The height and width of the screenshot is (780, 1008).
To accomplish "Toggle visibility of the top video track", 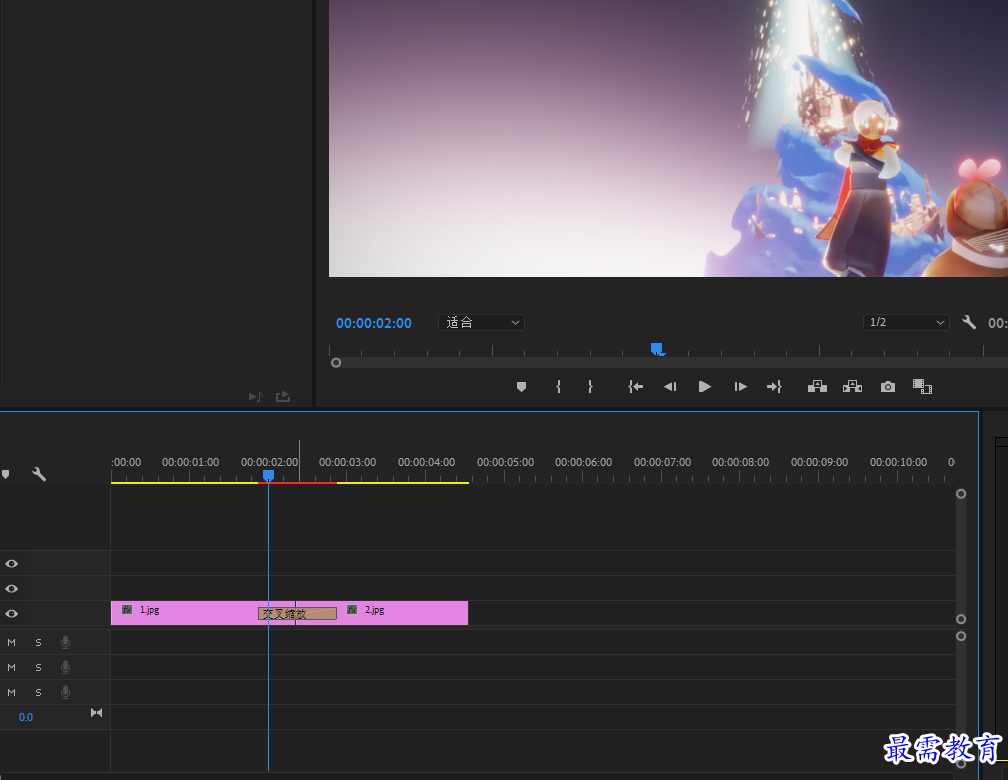I will pyautogui.click(x=12, y=563).
